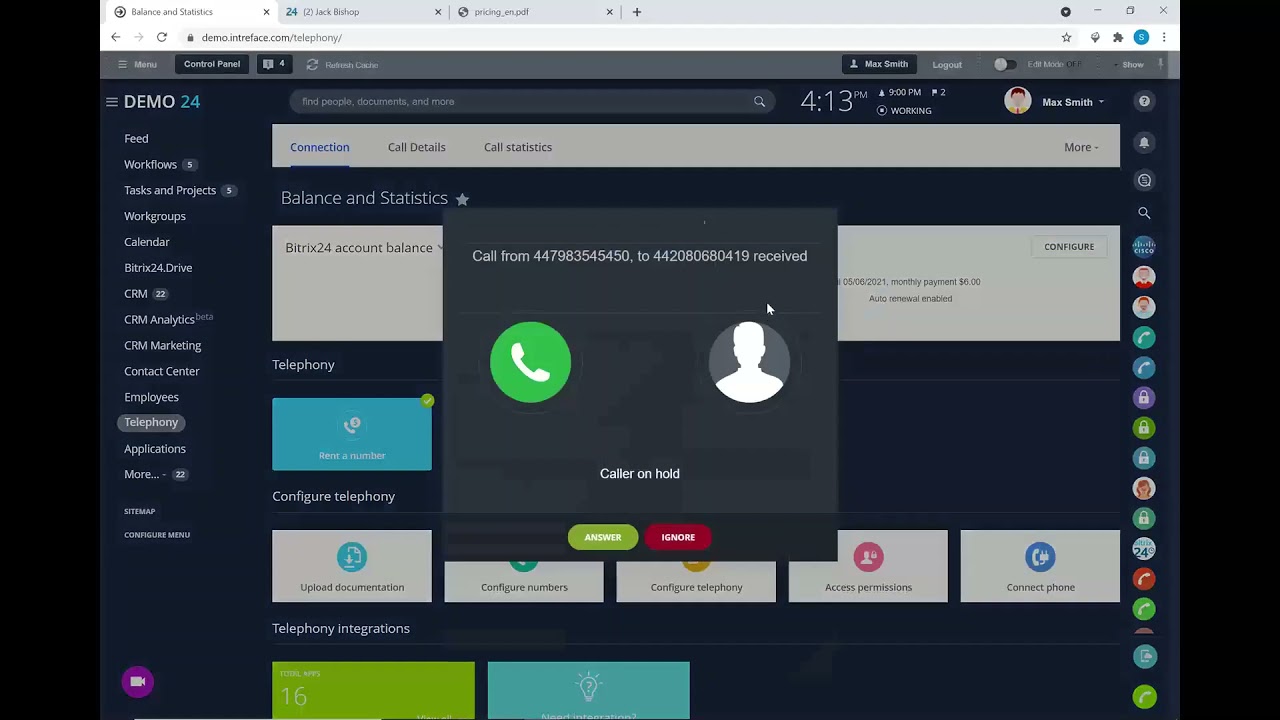Answer the incoming call

point(603,537)
